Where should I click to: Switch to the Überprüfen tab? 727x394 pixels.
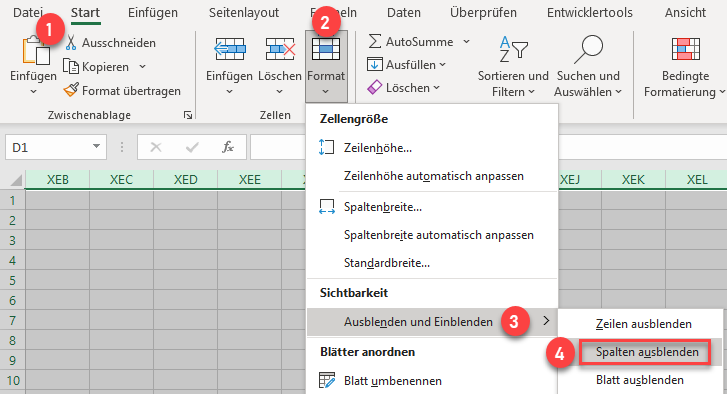point(483,13)
